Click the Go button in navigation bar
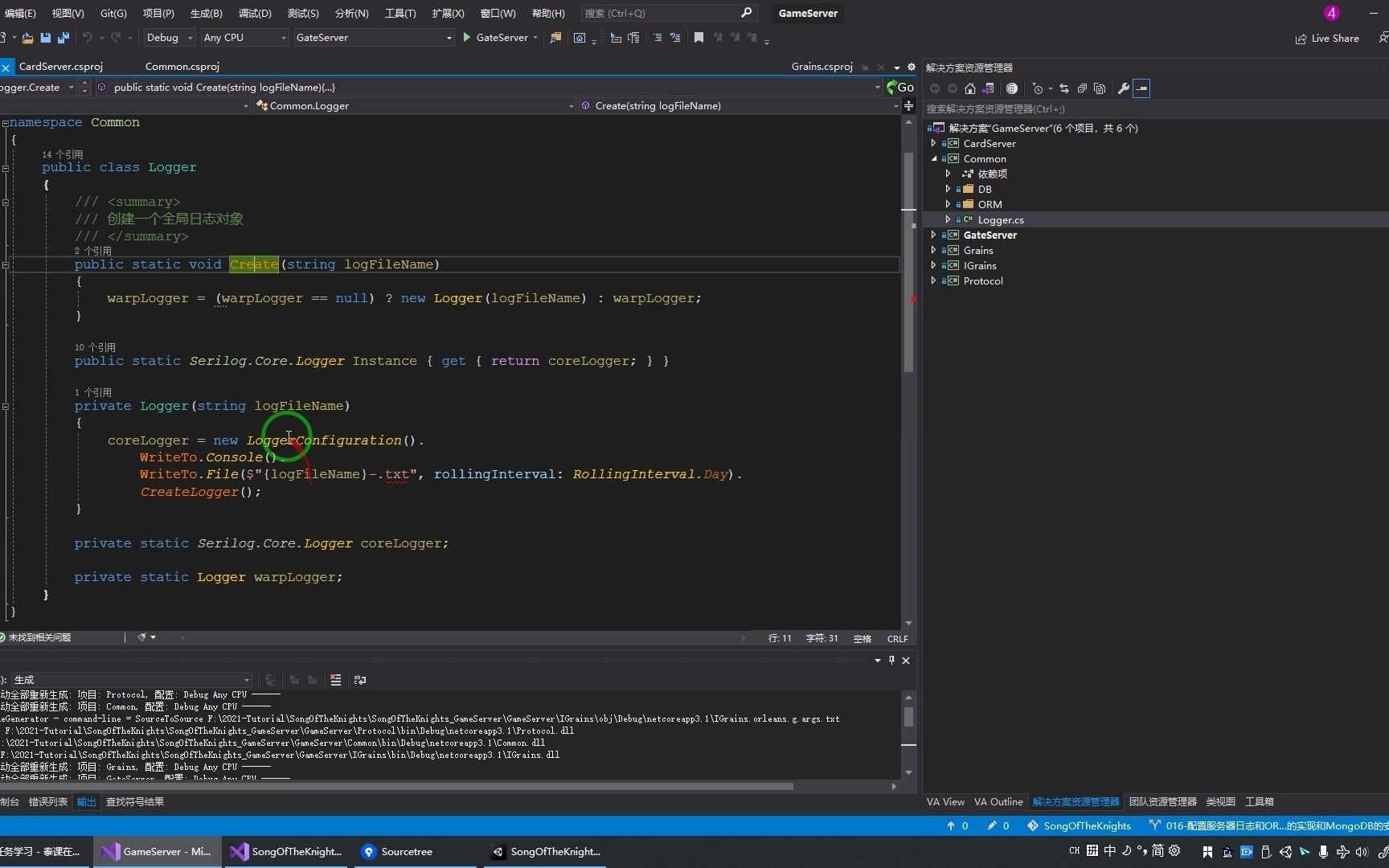Viewport: 1389px width, 868px height. (x=900, y=87)
